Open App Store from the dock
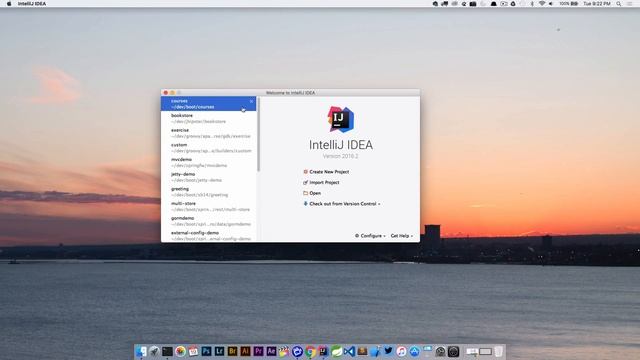 point(415,351)
